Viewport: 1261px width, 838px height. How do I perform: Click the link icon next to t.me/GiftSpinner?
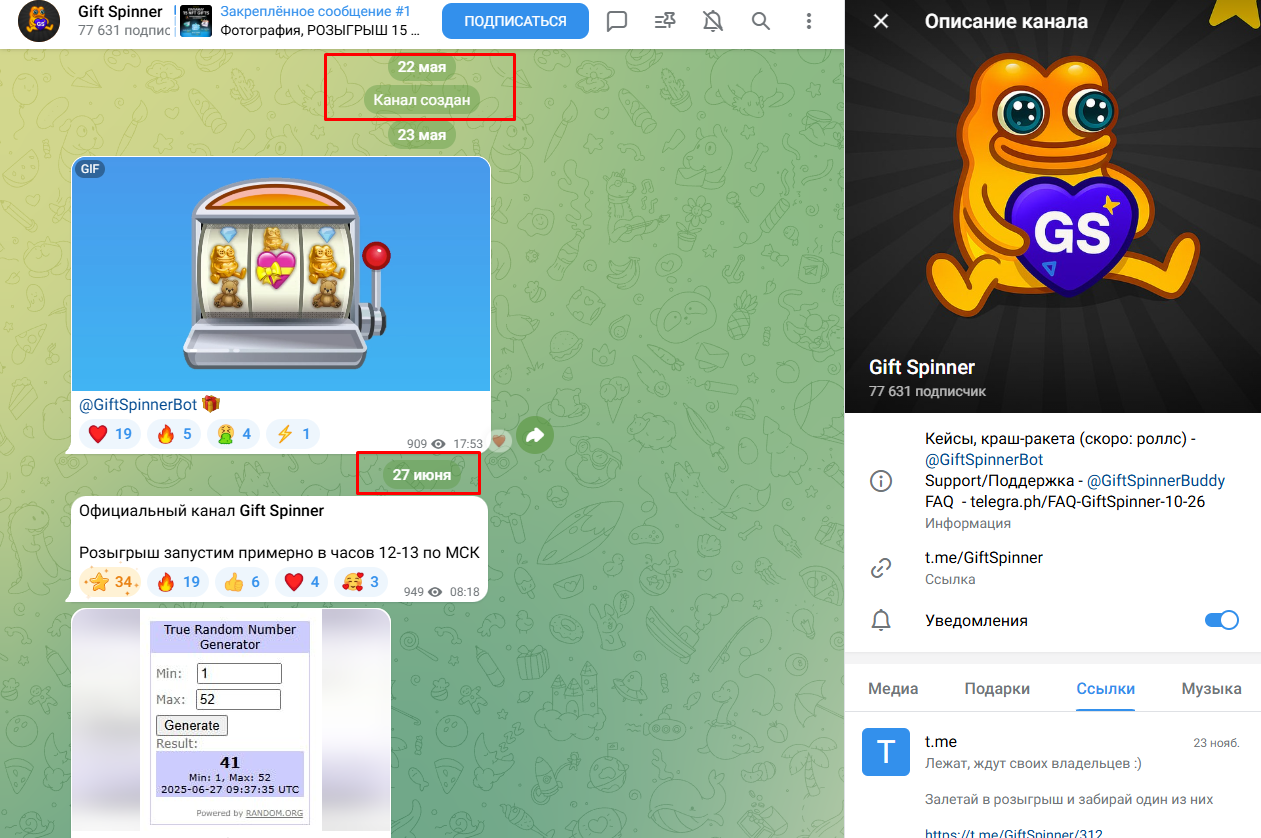pyautogui.click(x=881, y=568)
